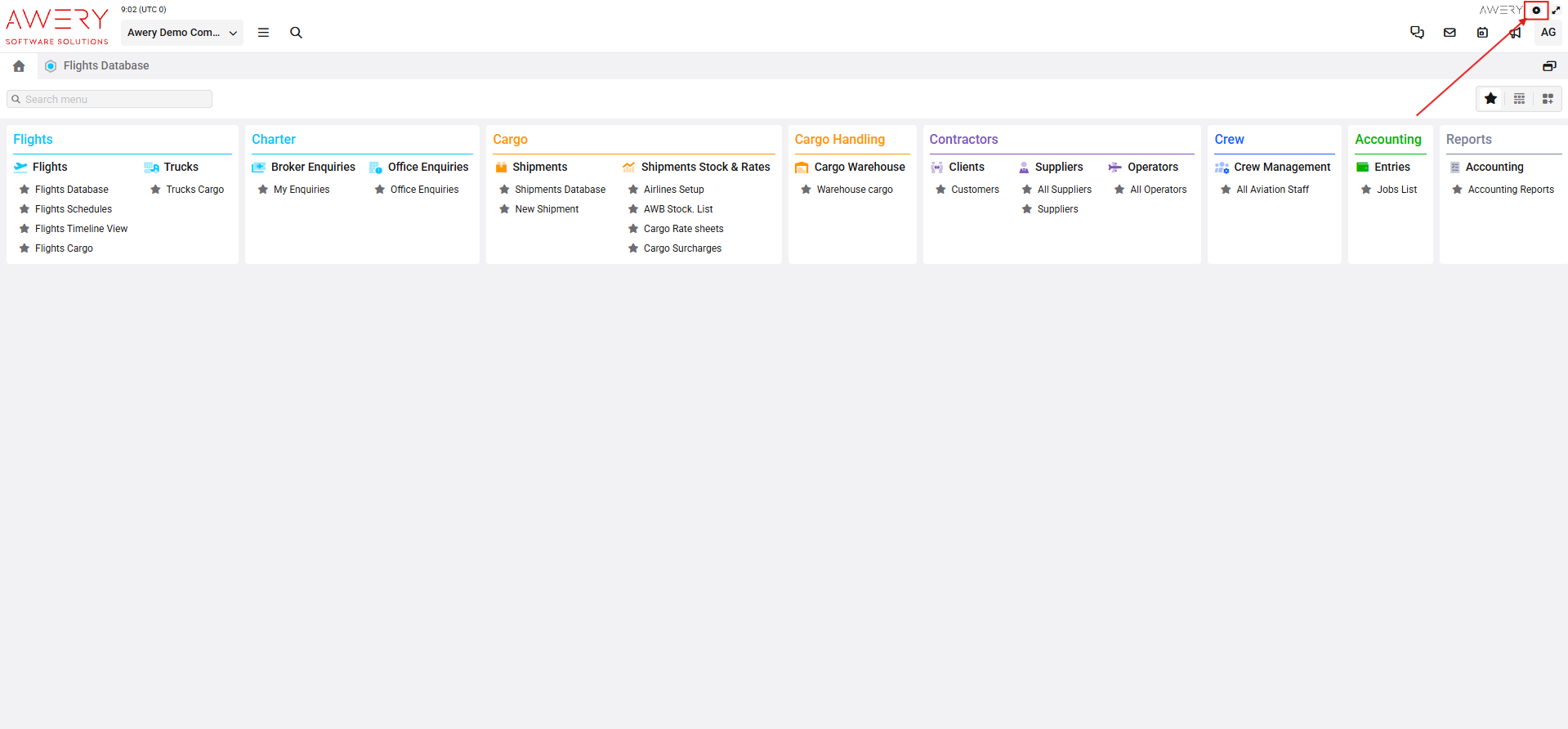Open the hamburger menu icon
The width and height of the screenshot is (1568, 729).
pos(263,33)
